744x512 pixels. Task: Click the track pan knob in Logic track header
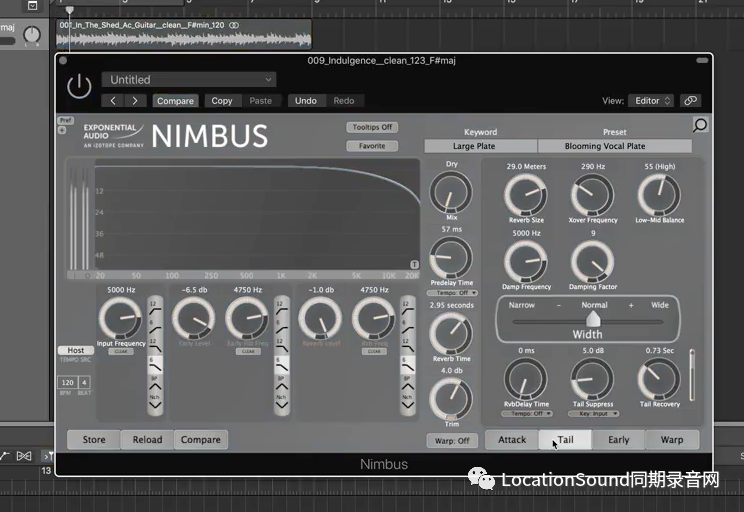(32, 35)
